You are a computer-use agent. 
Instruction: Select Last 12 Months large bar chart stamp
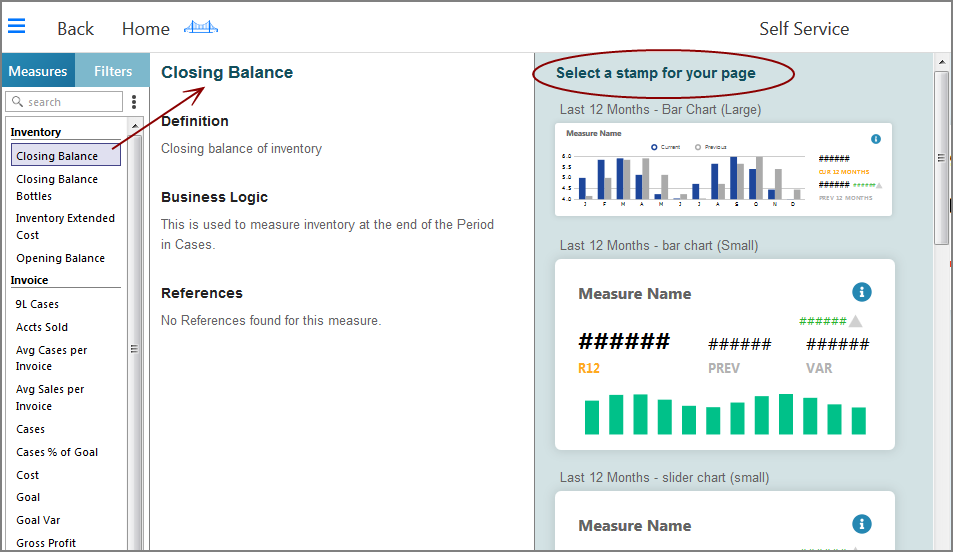pos(723,169)
